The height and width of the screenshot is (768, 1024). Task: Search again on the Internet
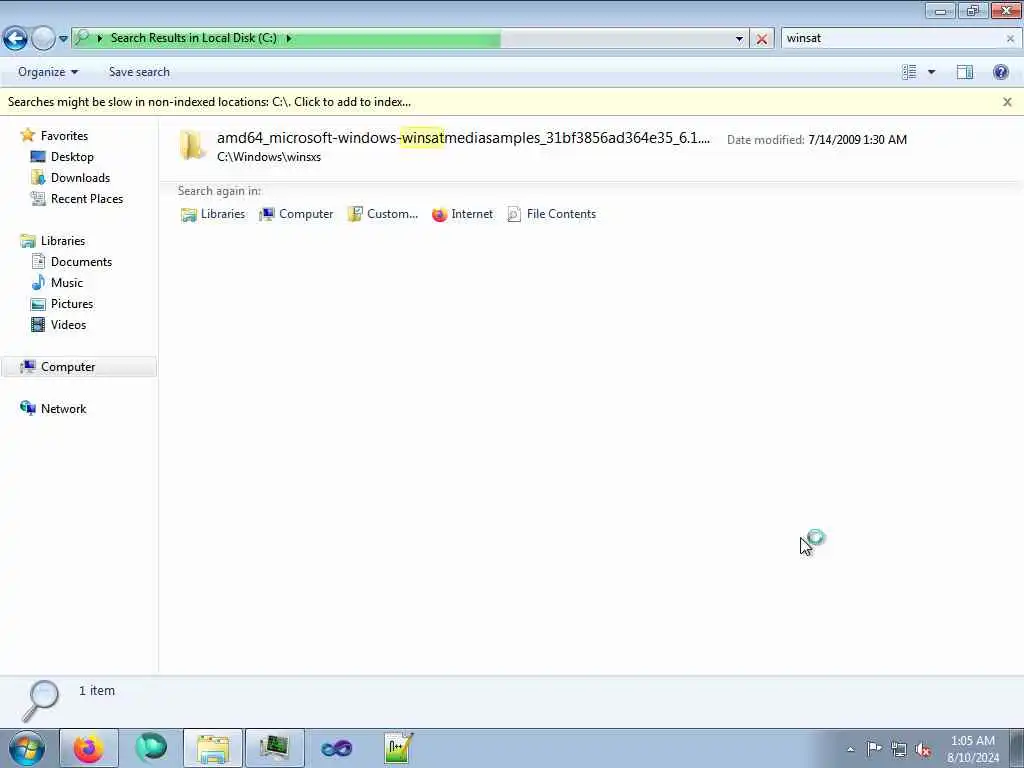pyautogui.click(x=462, y=214)
